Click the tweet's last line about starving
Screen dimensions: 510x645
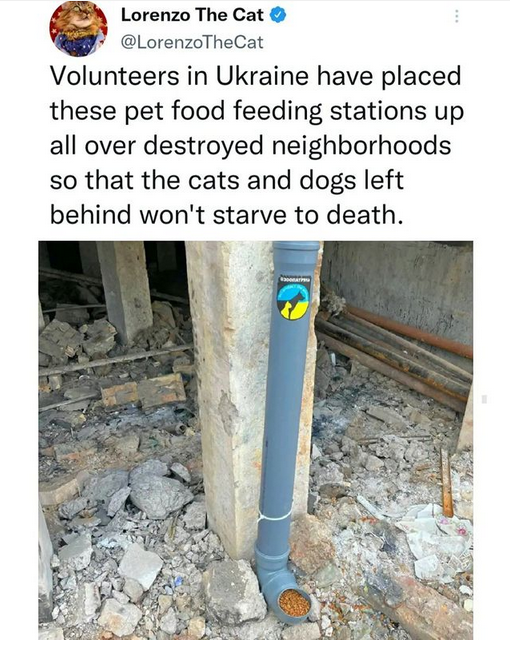[226, 215]
